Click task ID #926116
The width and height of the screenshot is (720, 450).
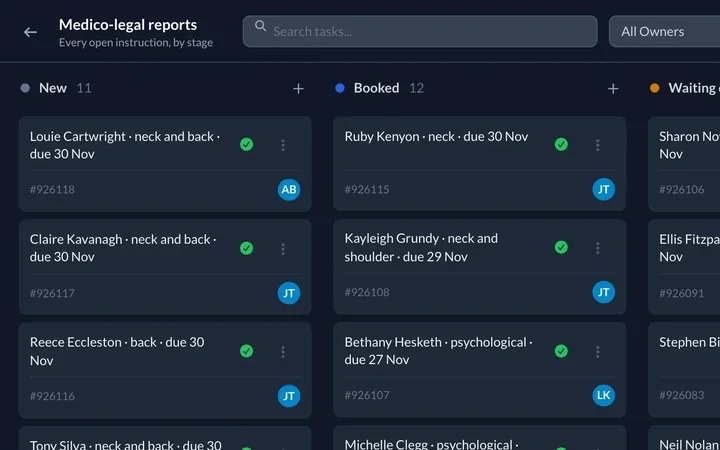click(x=52, y=396)
